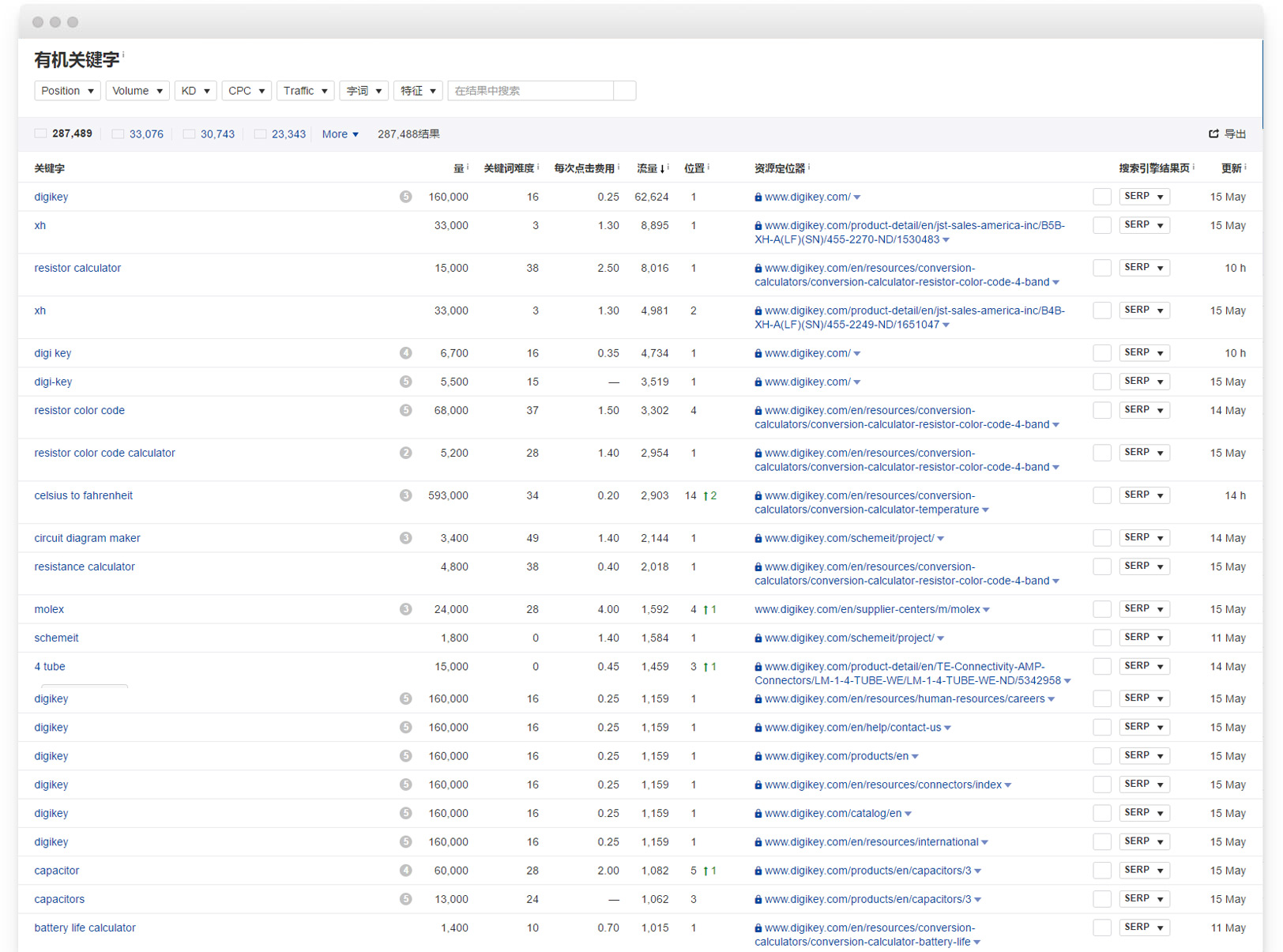The width and height of the screenshot is (1283, 952).
Task: Click the SERP features badge for molex
Action: 405,609
